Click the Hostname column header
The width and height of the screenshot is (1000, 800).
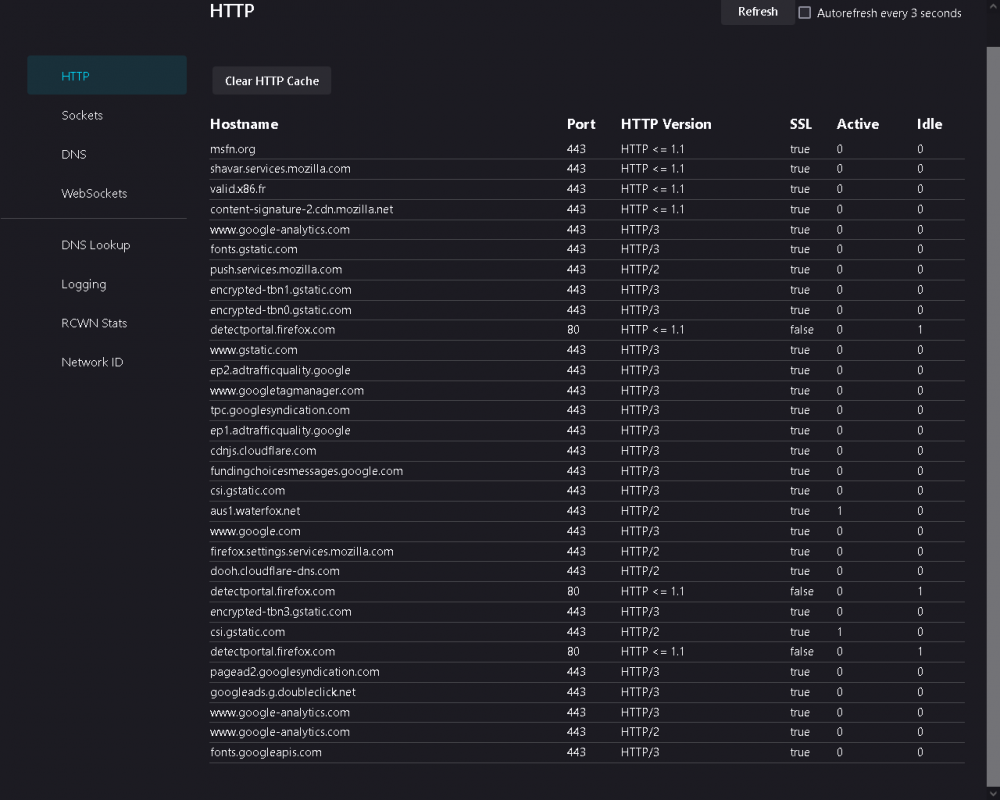click(244, 125)
